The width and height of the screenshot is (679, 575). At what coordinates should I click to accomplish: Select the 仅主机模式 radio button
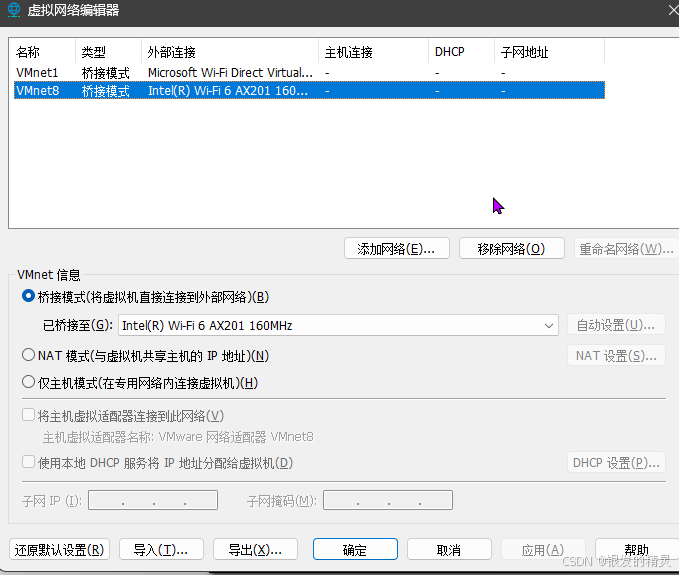tap(28, 382)
